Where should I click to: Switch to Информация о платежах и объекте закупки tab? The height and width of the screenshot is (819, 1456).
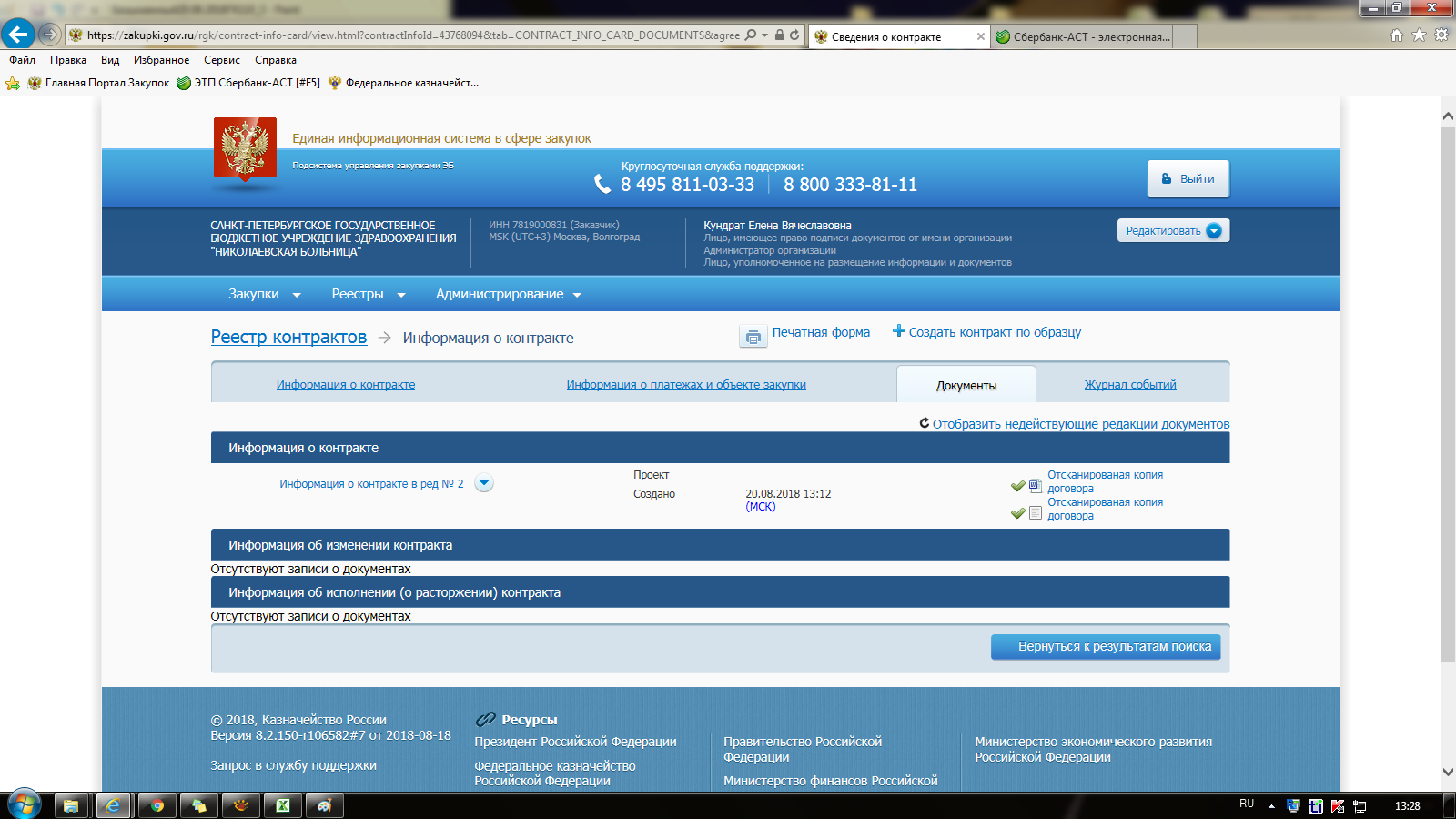pos(686,385)
